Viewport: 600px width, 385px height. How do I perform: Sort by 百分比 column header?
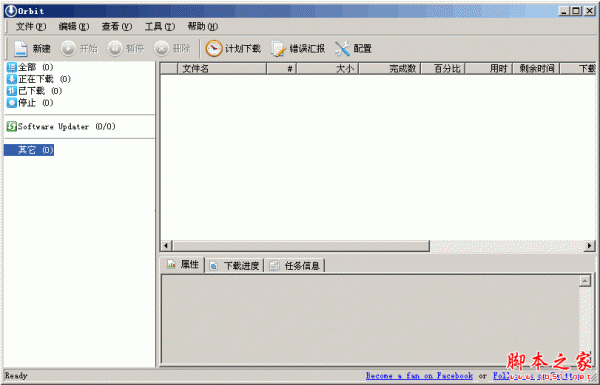pyautogui.click(x=443, y=69)
